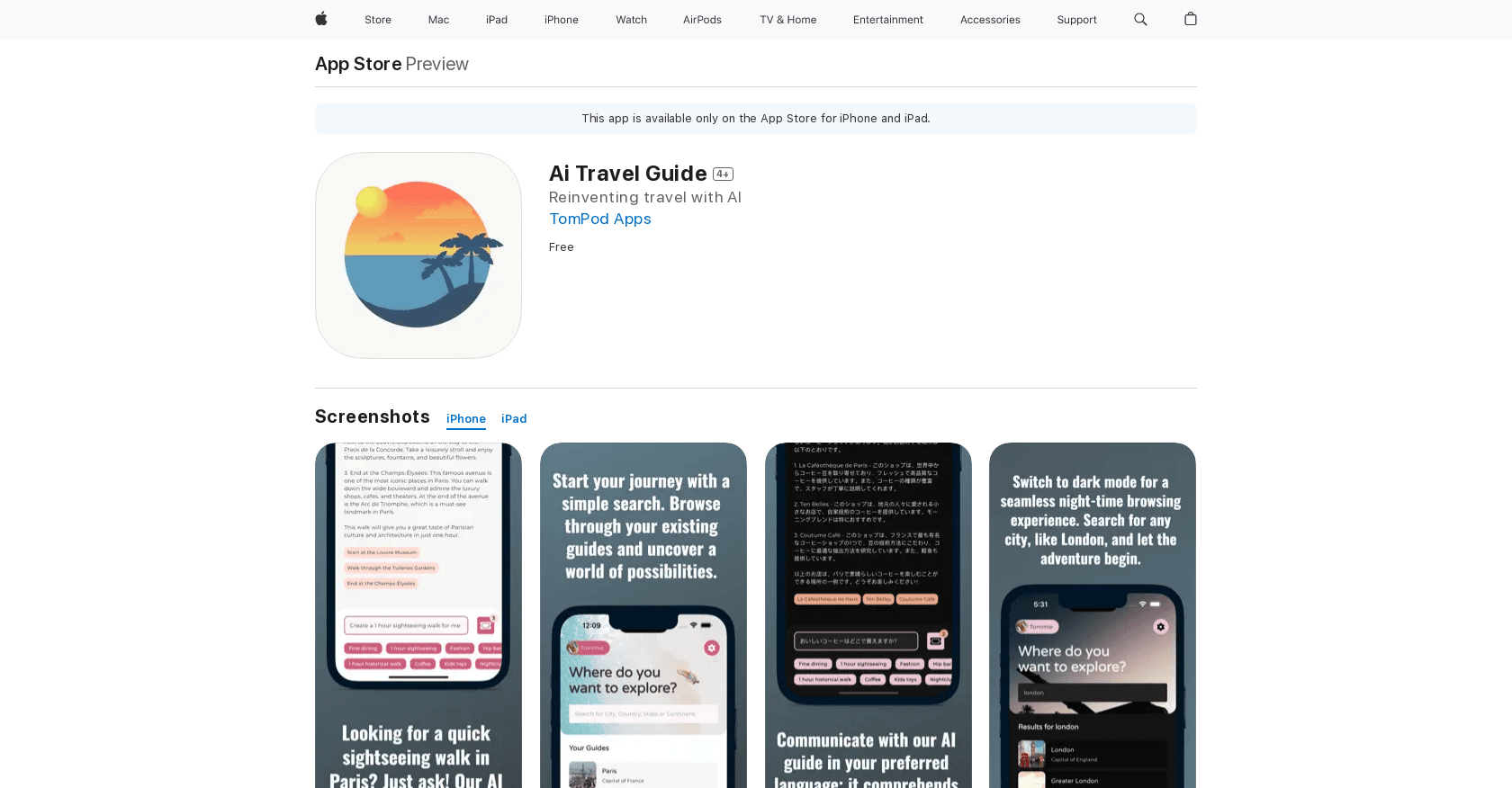Open the Store menu

click(x=378, y=20)
